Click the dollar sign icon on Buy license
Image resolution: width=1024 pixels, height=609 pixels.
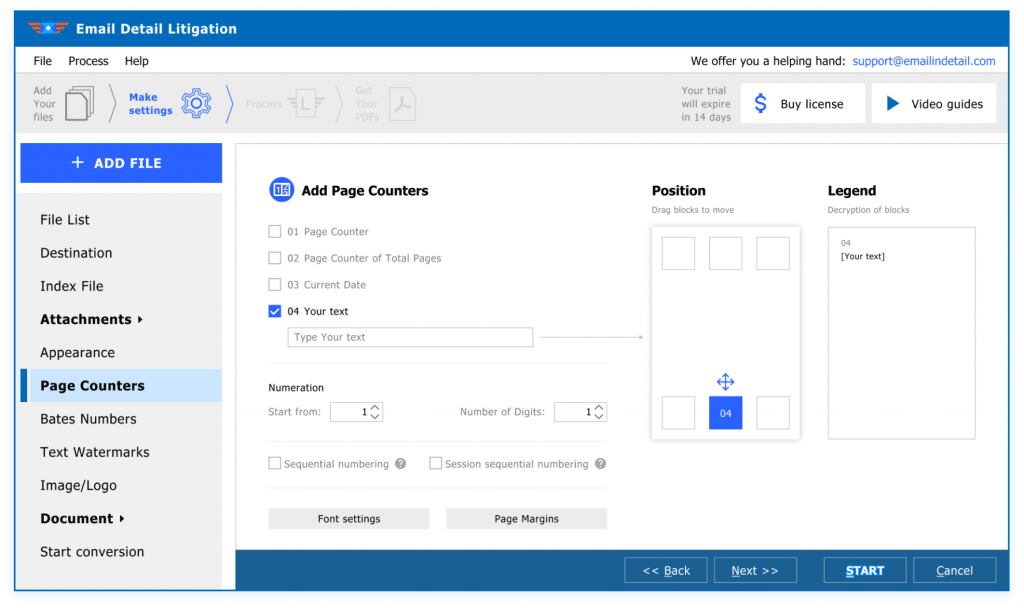[x=760, y=103]
